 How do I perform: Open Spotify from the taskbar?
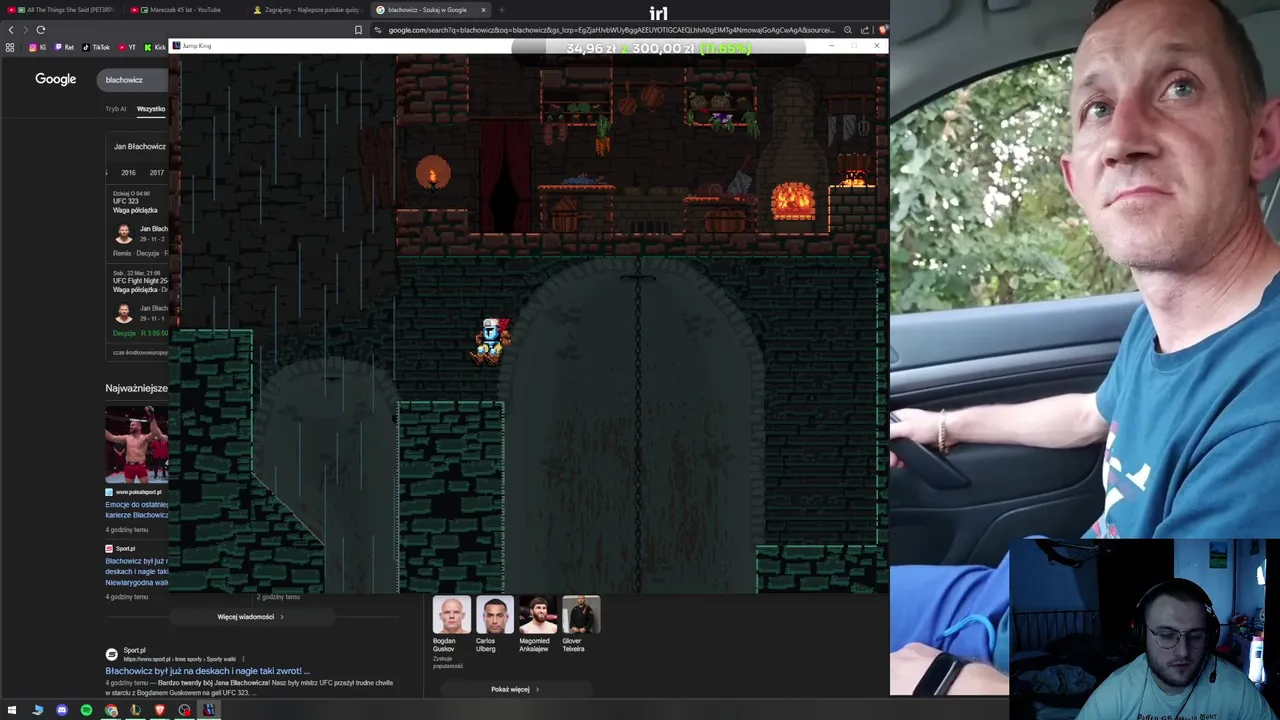86,710
